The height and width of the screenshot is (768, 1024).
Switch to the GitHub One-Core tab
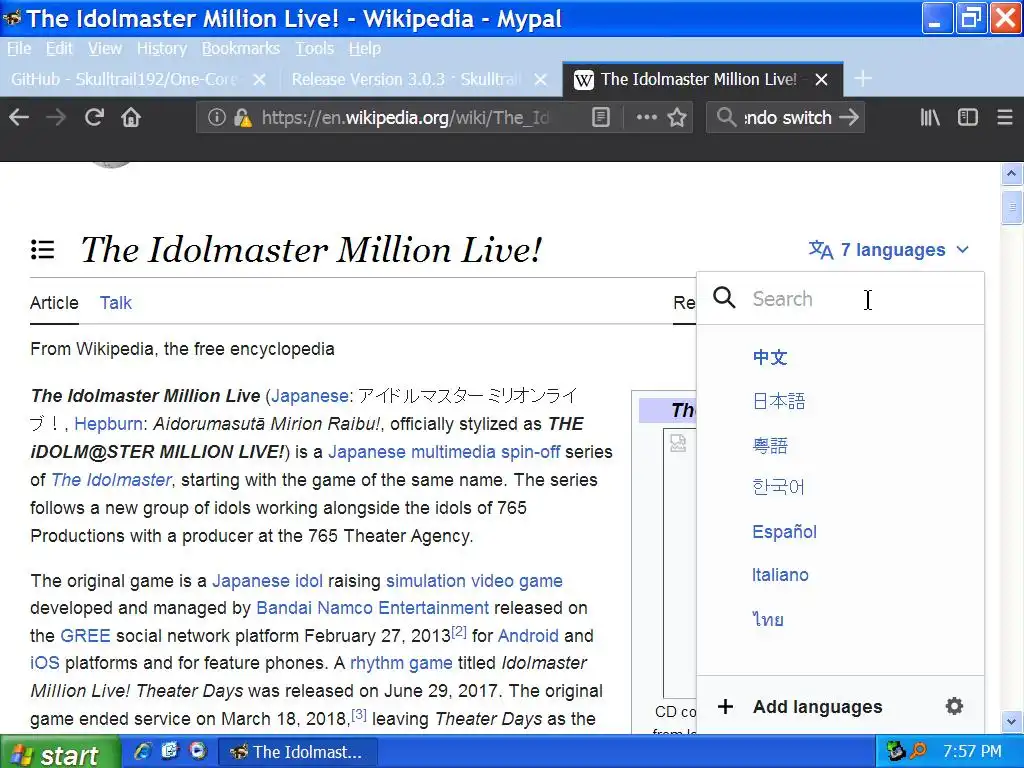coord(124,80)
